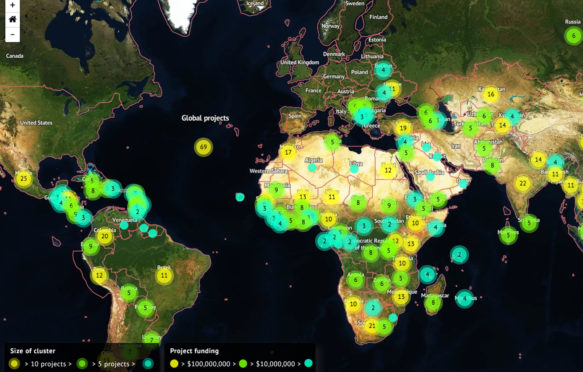Click the Russia cluster marked 6

[573, 36]
